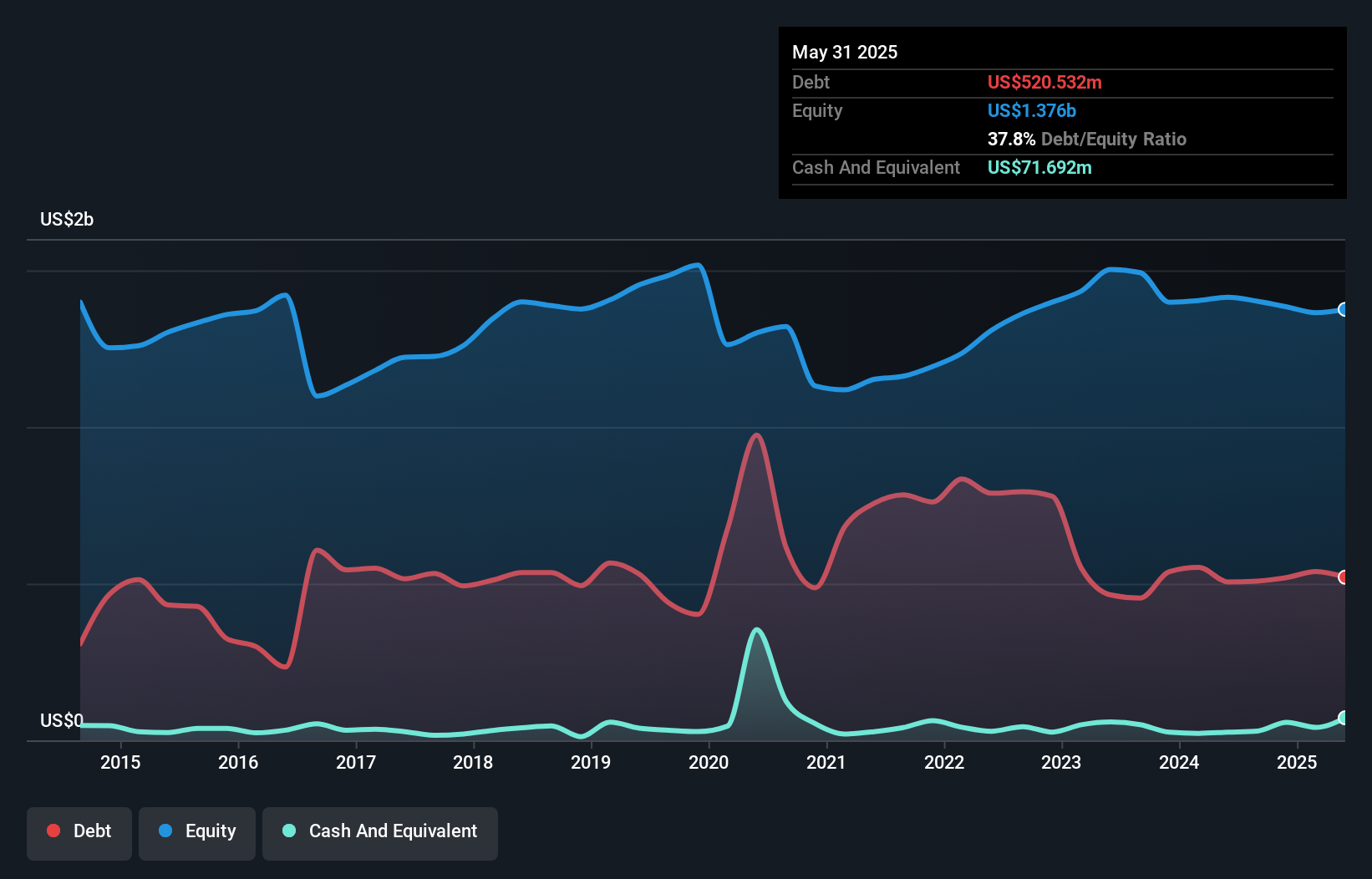
Task: Toggle the Cash And Equivalent legend button
Action: click(380, 833)
